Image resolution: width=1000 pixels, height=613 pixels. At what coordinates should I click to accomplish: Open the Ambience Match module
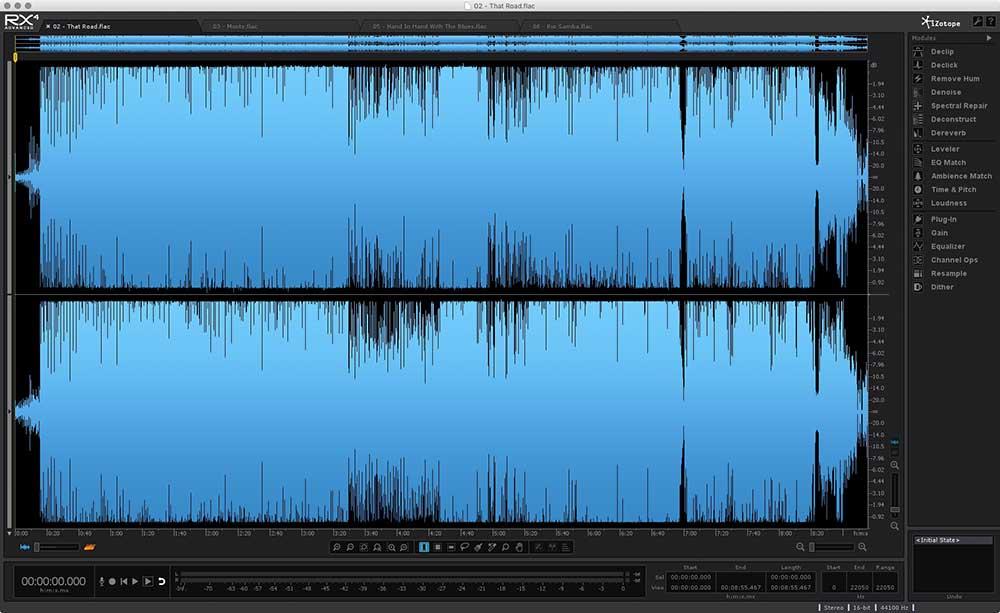click(960, 176)
